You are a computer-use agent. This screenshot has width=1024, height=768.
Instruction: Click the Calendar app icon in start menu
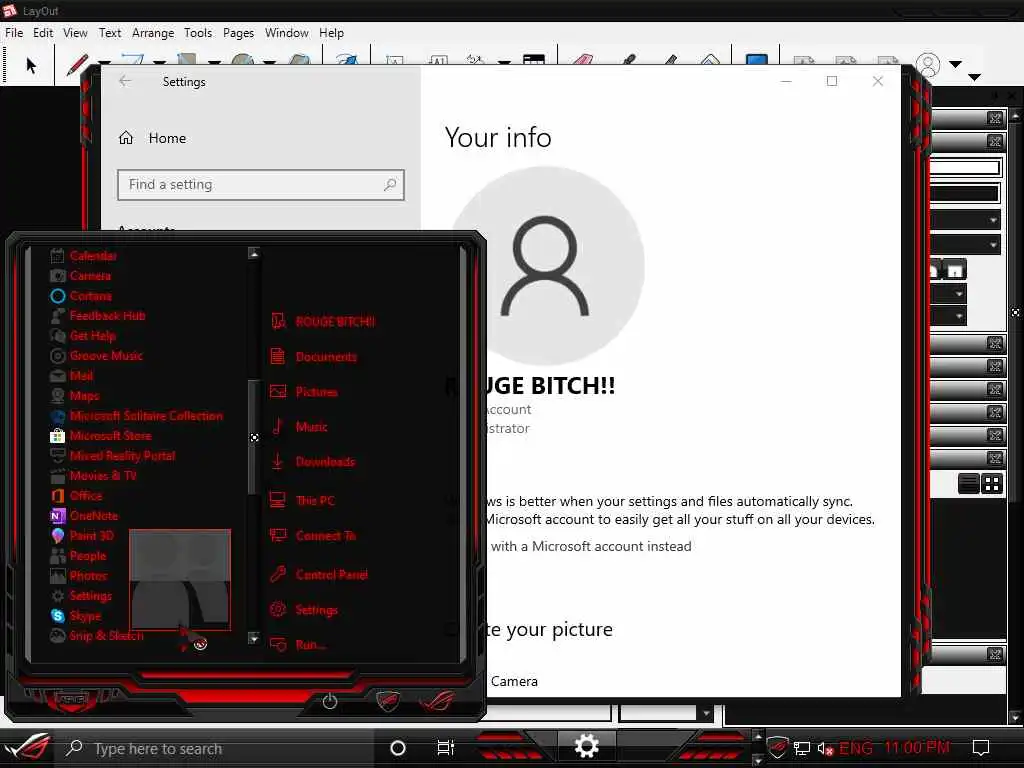57,256
